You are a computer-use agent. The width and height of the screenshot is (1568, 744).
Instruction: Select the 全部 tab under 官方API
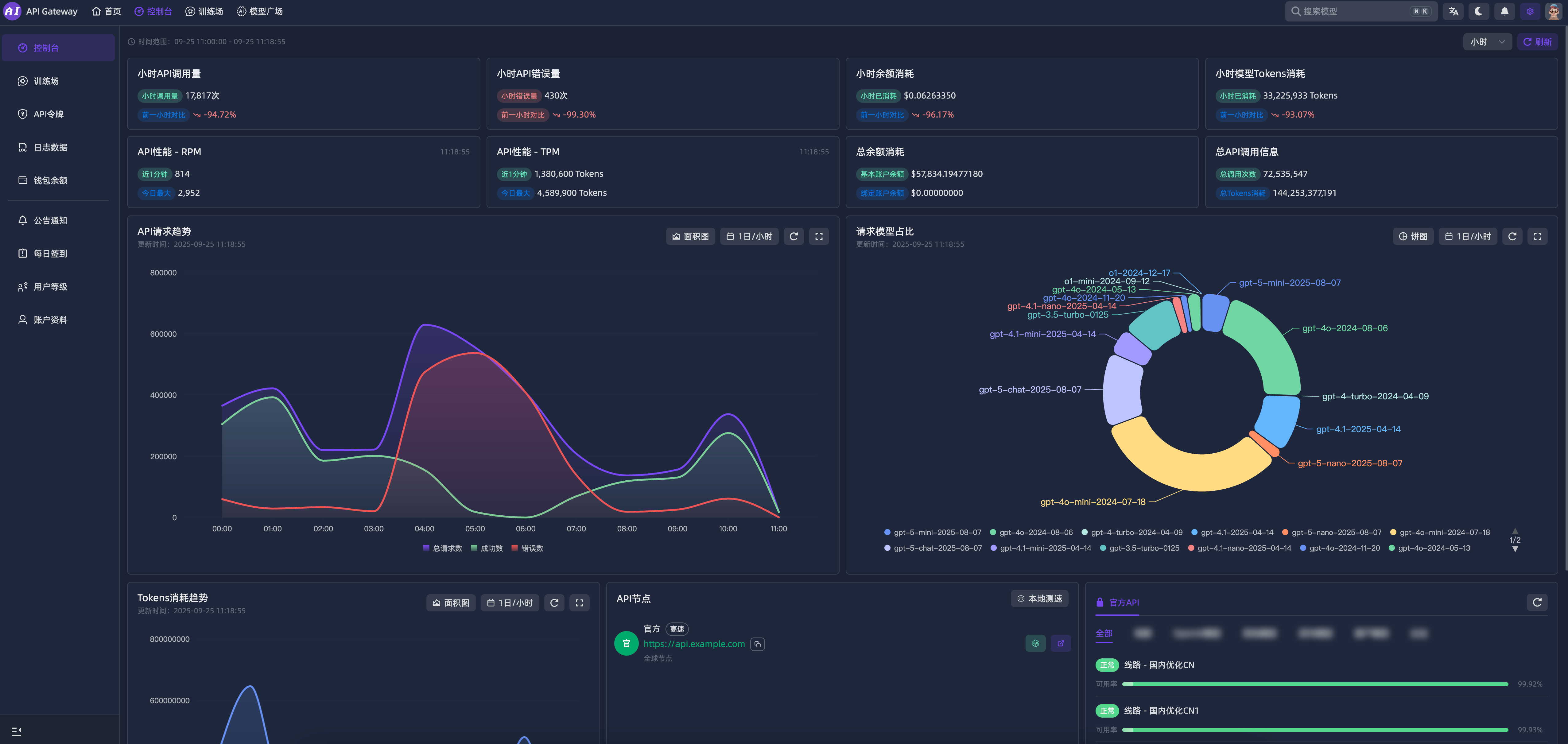click(x=1104, y=633)
